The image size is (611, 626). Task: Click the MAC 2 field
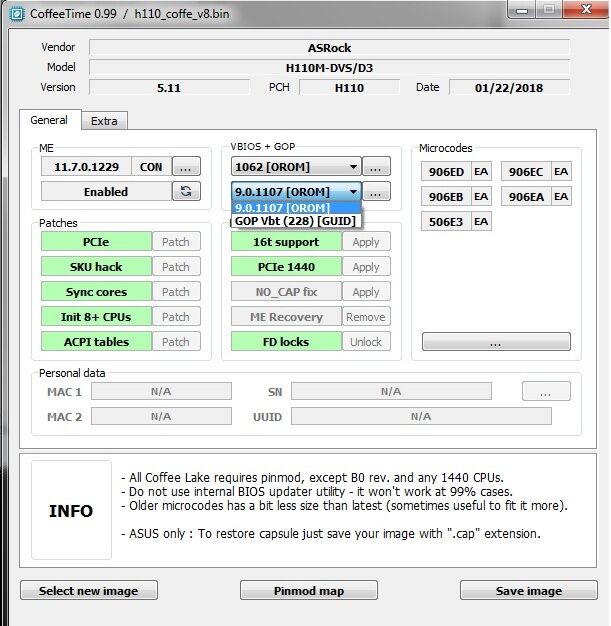[161, 416]
